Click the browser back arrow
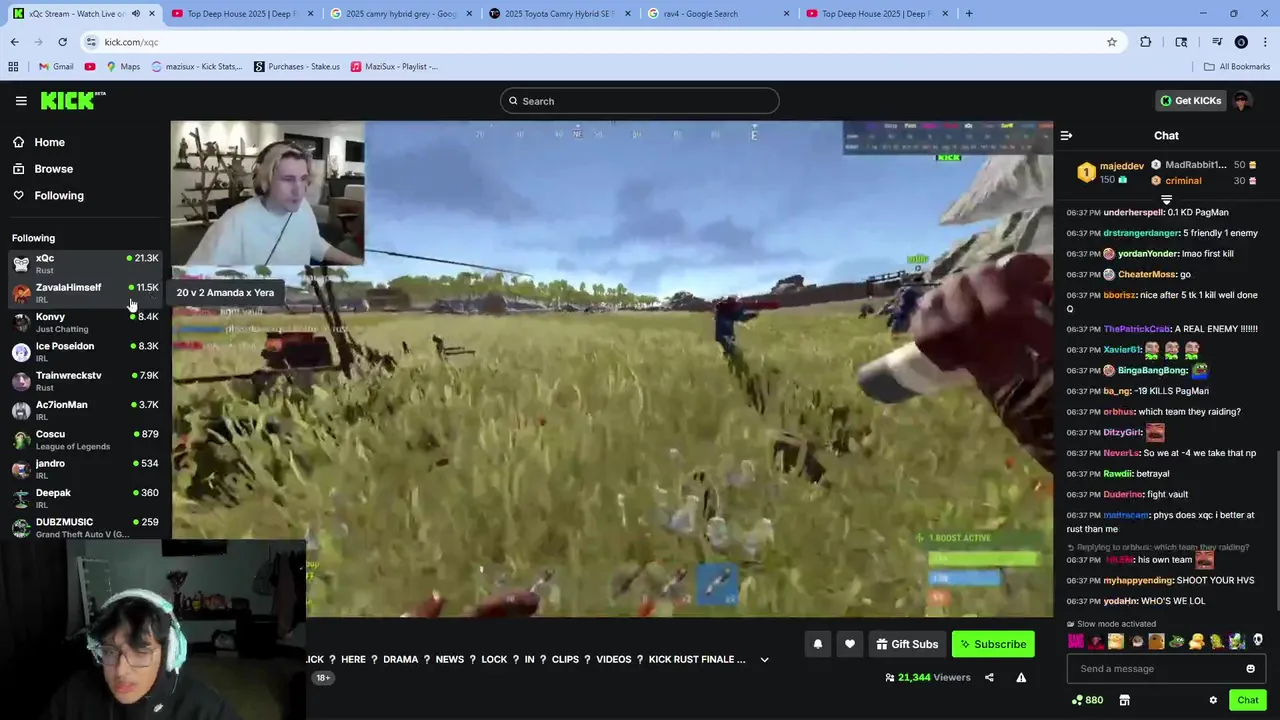1280x720 pixels. (x=14, y=42)
